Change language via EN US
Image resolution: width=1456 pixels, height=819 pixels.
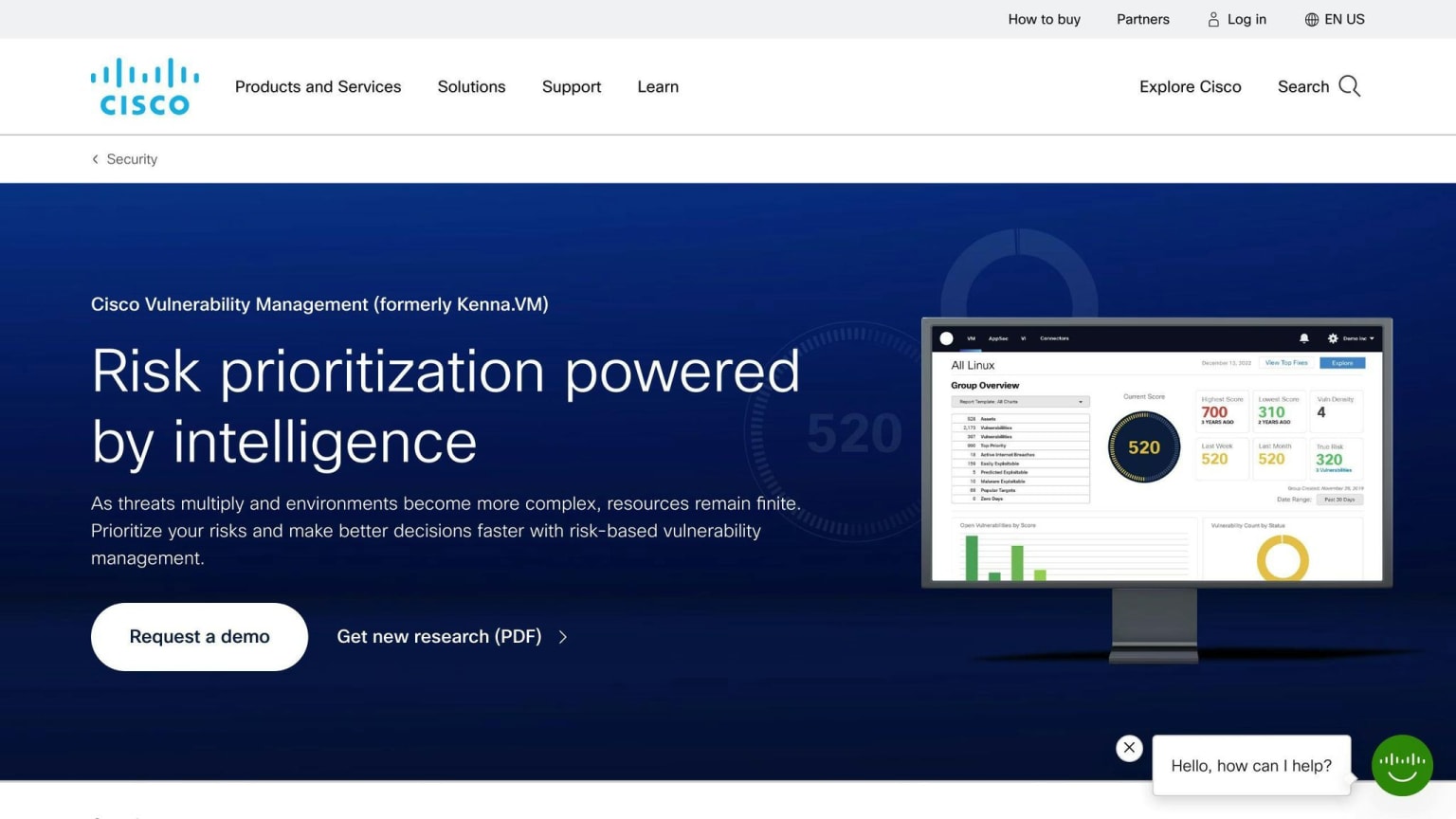1344,19
